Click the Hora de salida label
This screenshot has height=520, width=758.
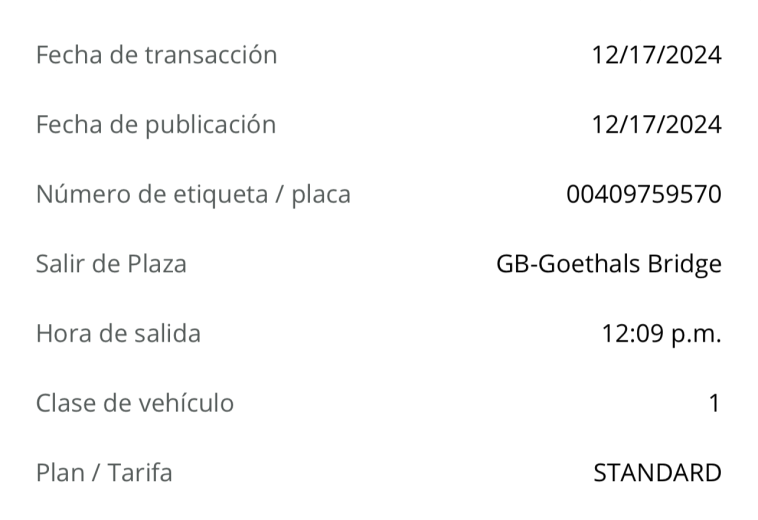click(118, 333)
